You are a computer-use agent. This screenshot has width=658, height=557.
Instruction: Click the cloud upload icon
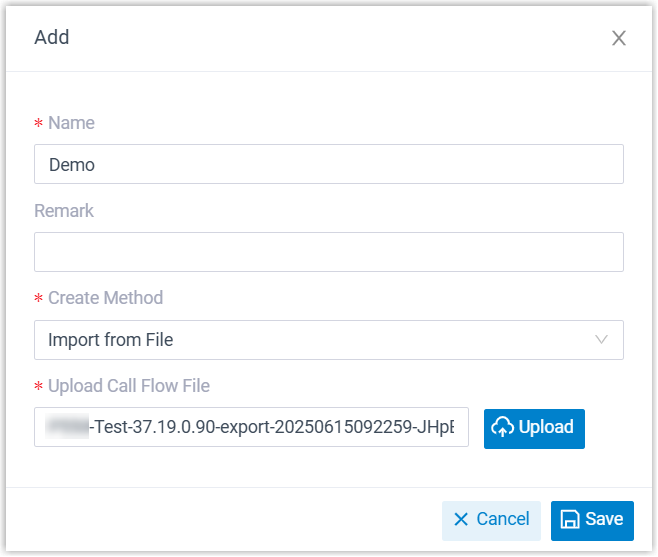(x=503, y=428)
